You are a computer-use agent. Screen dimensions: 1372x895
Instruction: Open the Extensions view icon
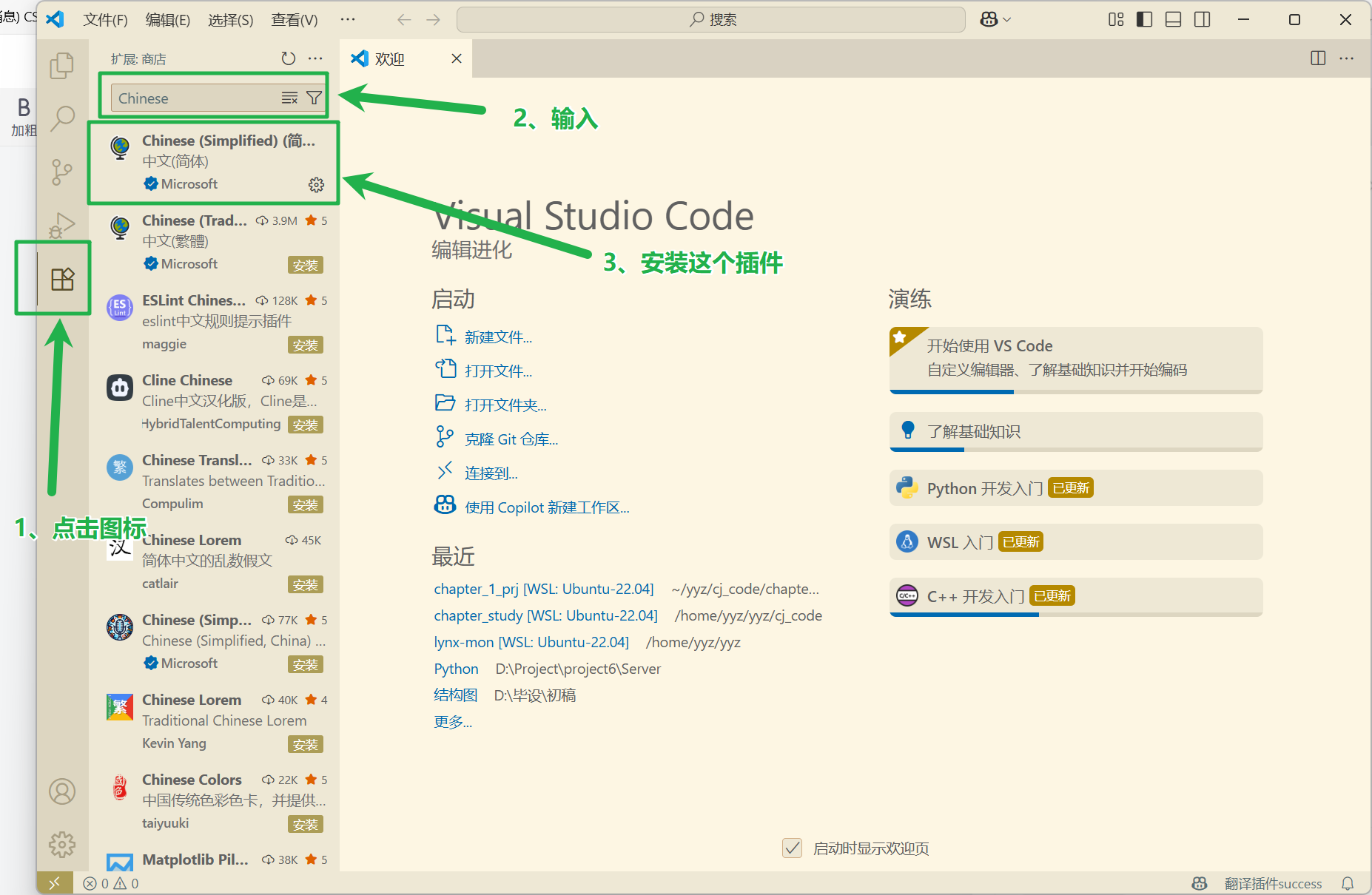pyautogui.click(x=62, y=279)
